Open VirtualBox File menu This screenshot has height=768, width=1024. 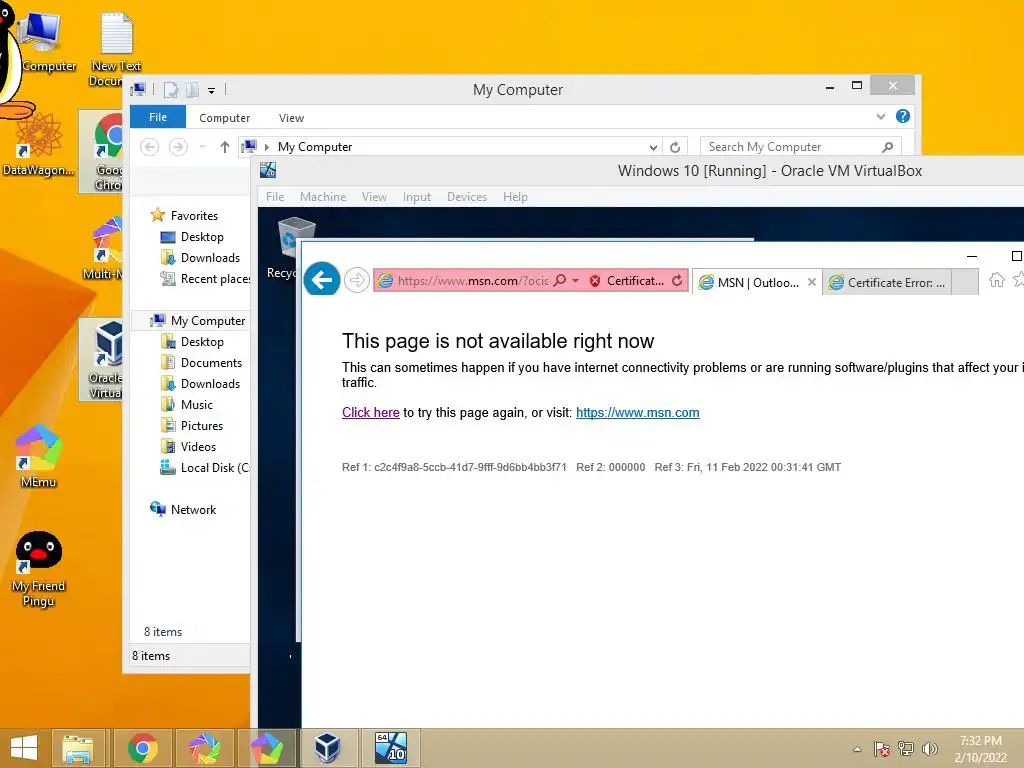pos(275,197)
